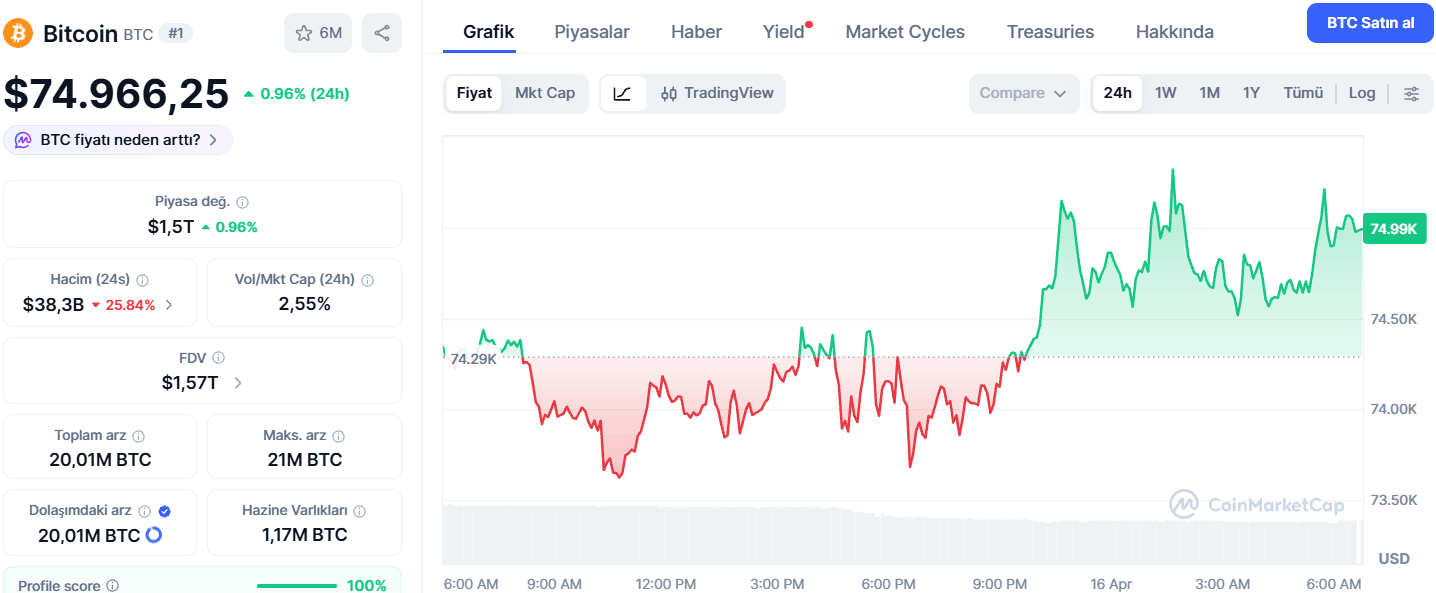
Task: Click info icon beside Dolaşımdaki arz
Action: [x=145, y=511]
